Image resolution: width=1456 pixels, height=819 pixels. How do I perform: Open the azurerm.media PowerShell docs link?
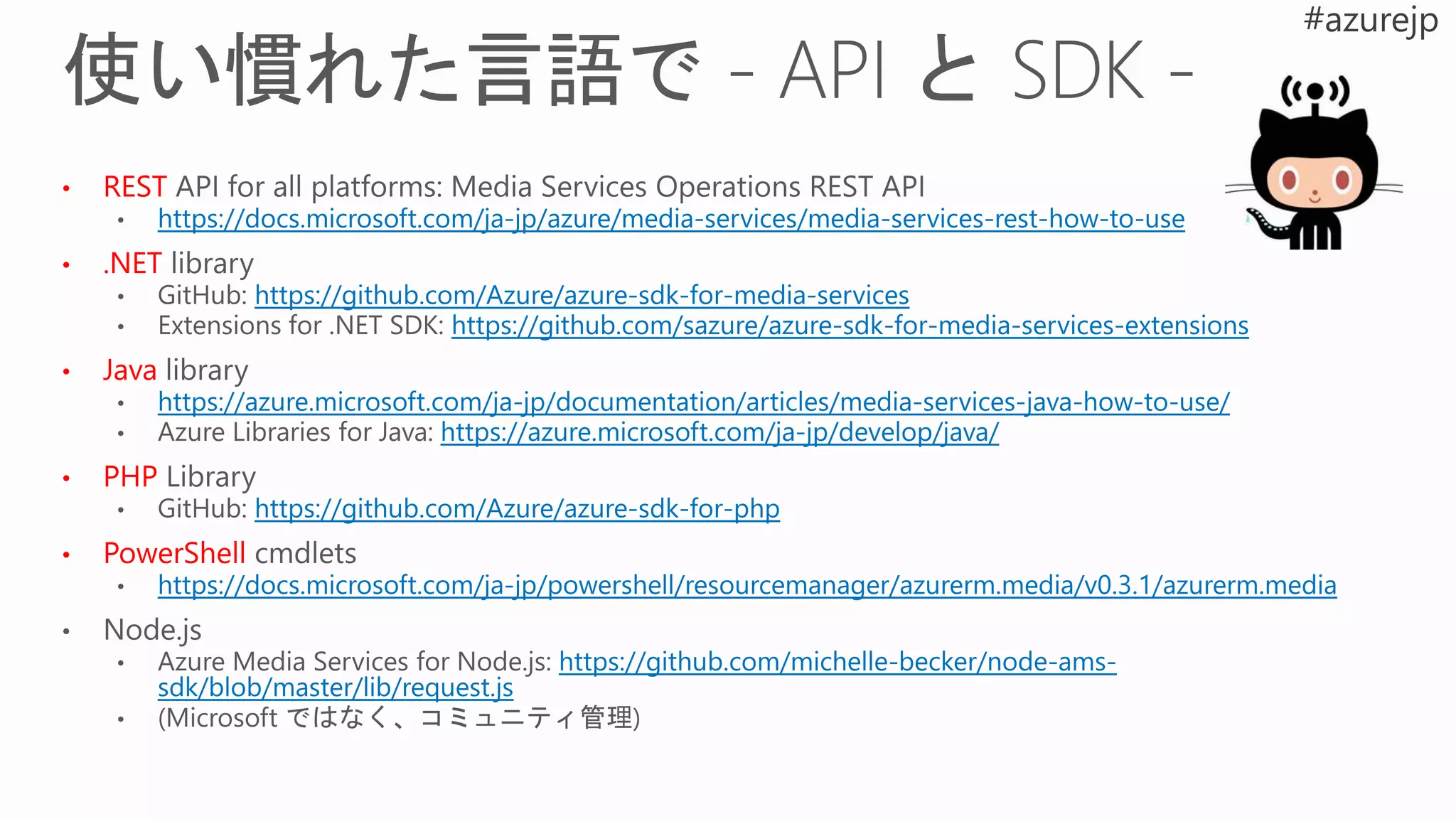click(x=746, y=586)
